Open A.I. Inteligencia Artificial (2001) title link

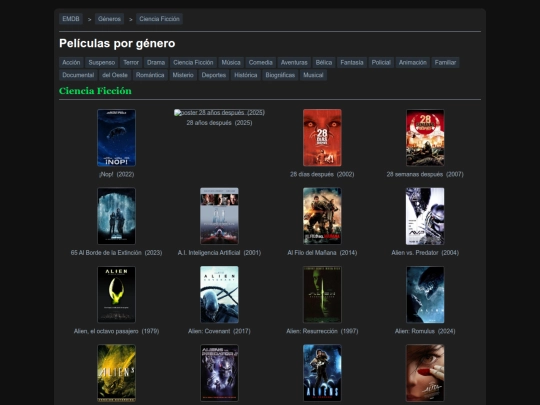(x=219, y=253)
